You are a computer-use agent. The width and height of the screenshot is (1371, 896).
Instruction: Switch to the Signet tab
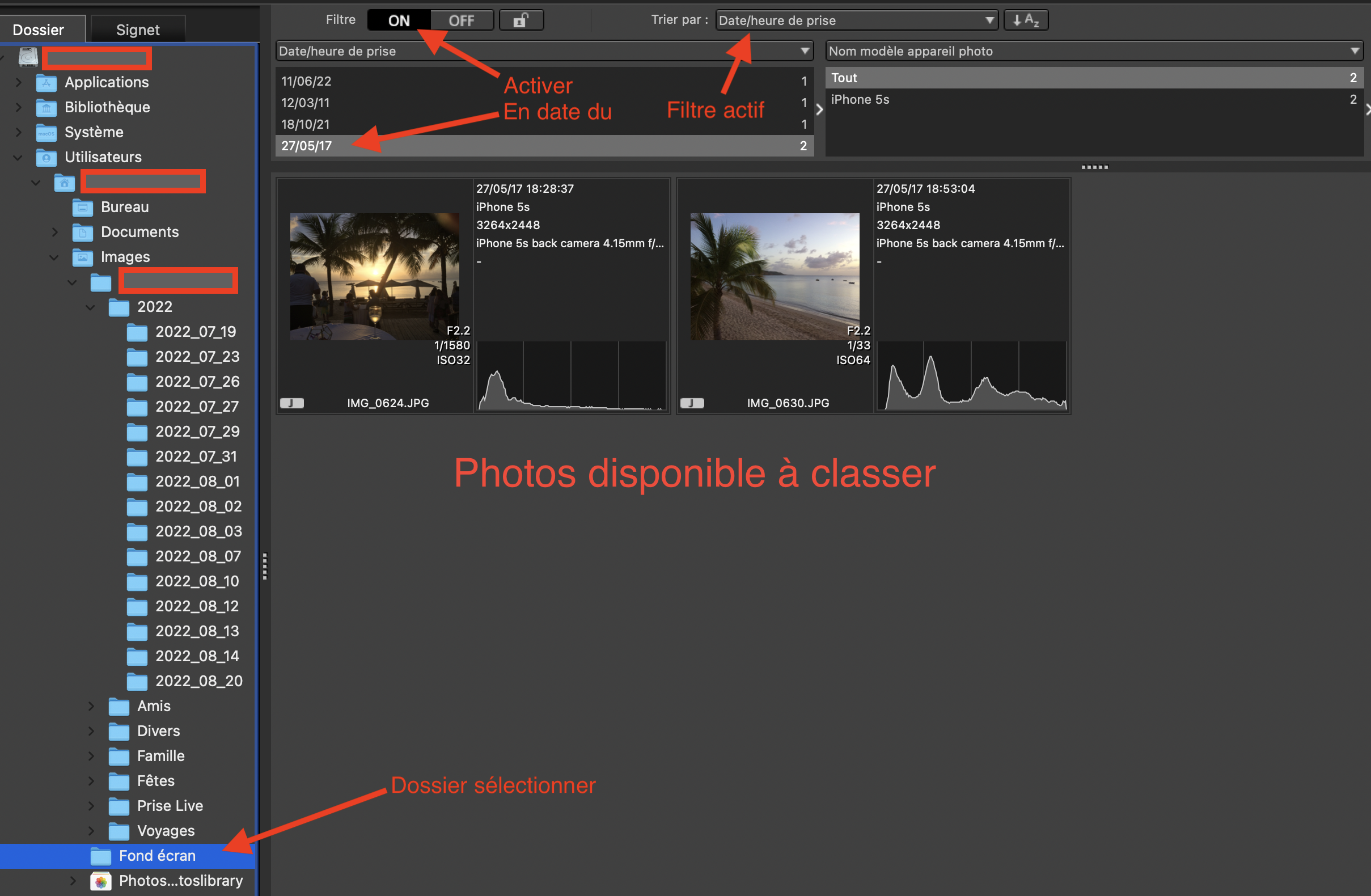coord(138,30)
